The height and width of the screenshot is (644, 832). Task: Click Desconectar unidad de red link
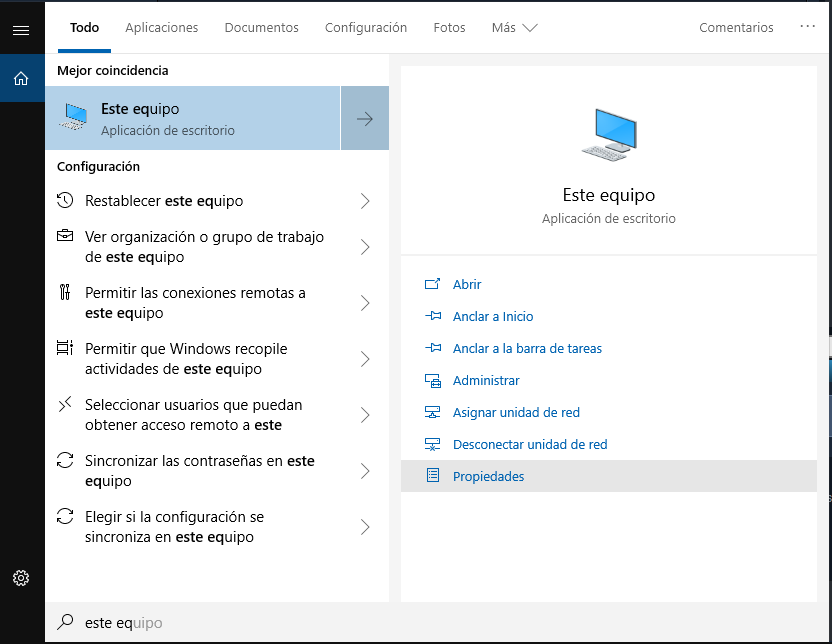coord(530,445)
